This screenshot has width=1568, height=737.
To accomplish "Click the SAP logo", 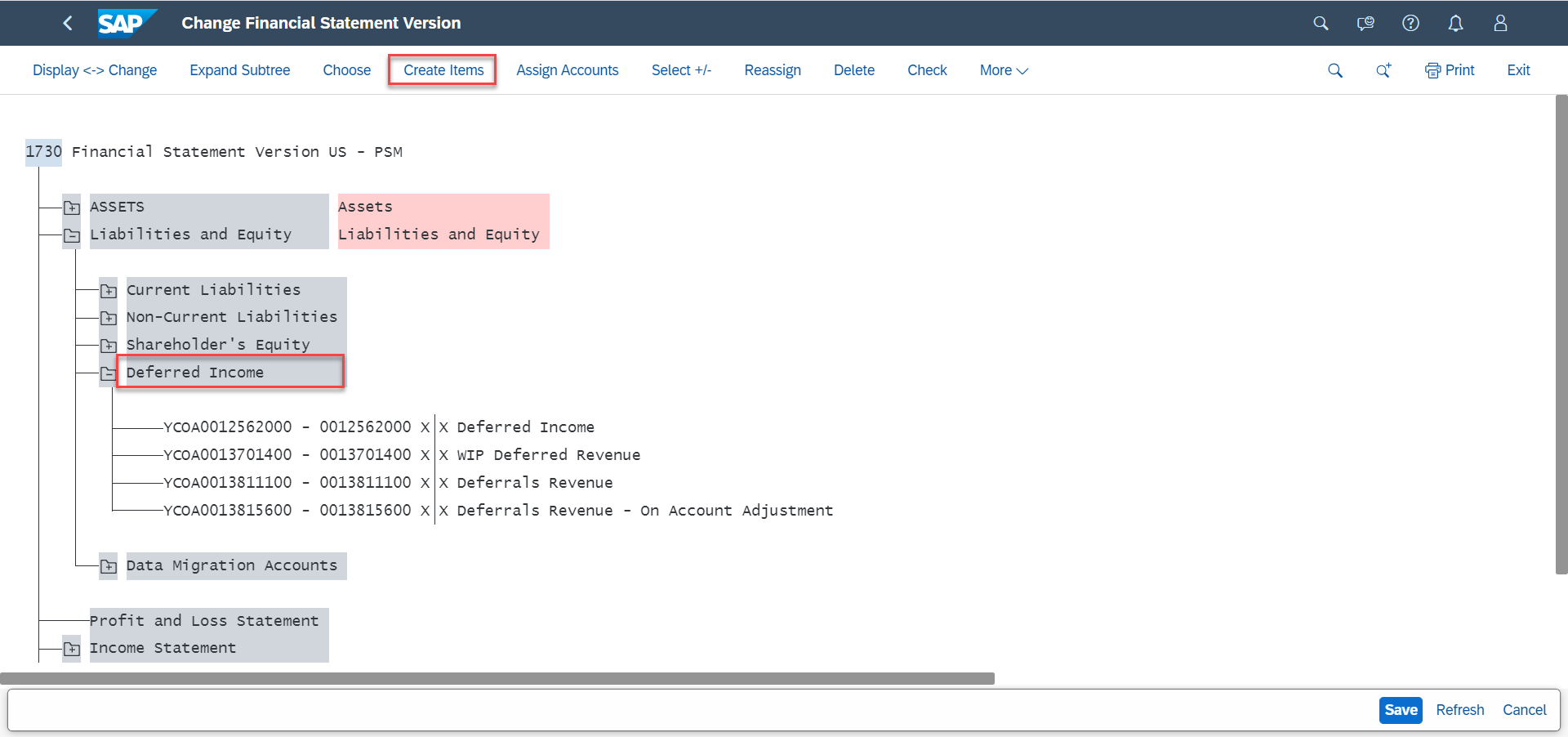I will click(127, 23).
